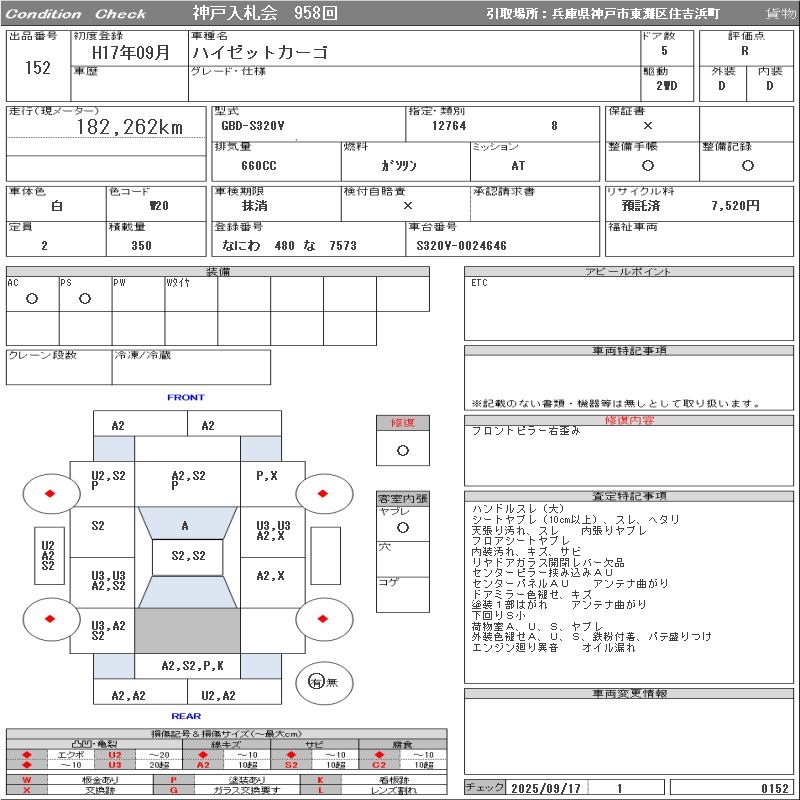Click the PS equipment circle mark
This screenshot has height=800, width=800.
pyautogui.click(x=85, y=298)
